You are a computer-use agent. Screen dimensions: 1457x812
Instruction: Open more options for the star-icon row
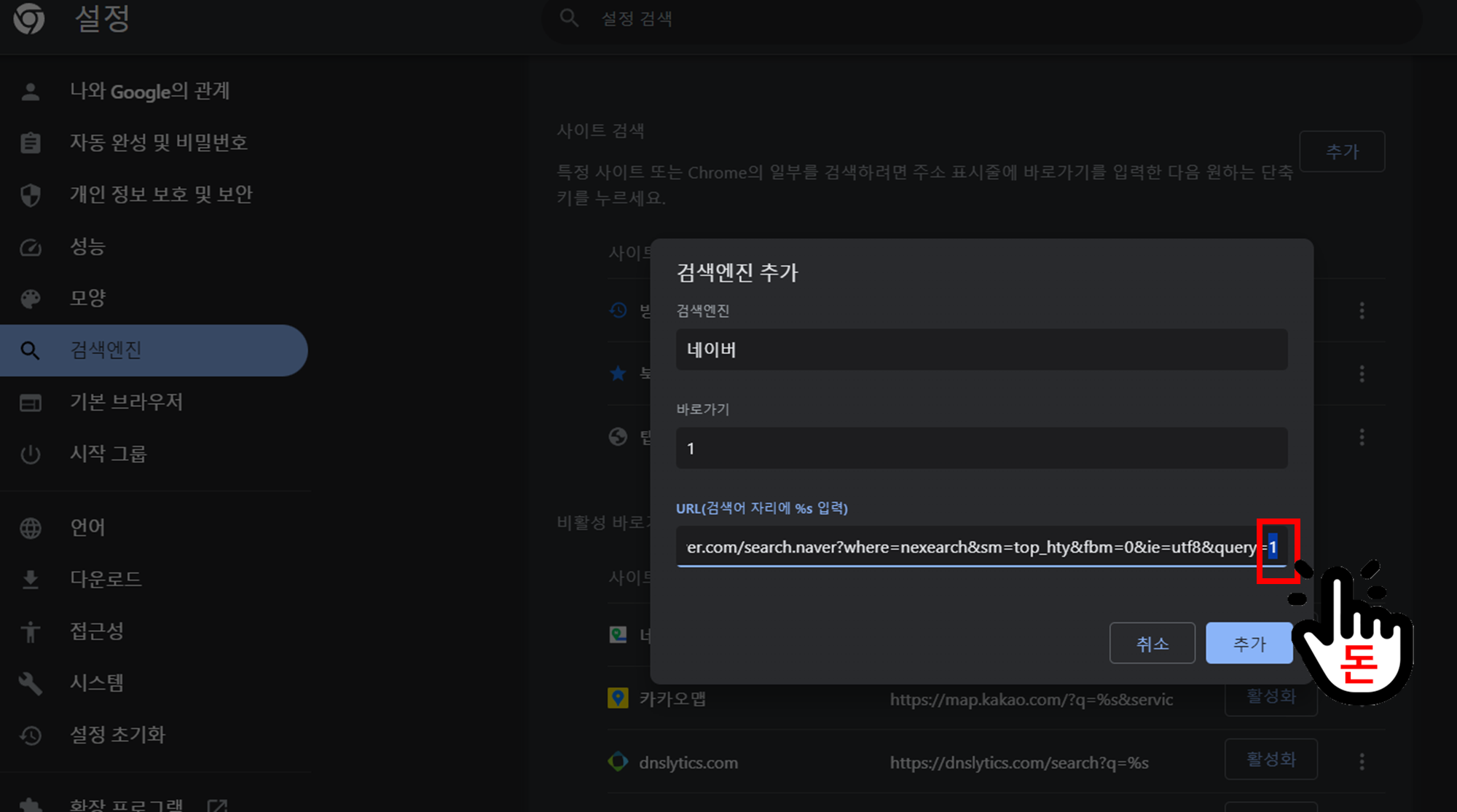1362,374
